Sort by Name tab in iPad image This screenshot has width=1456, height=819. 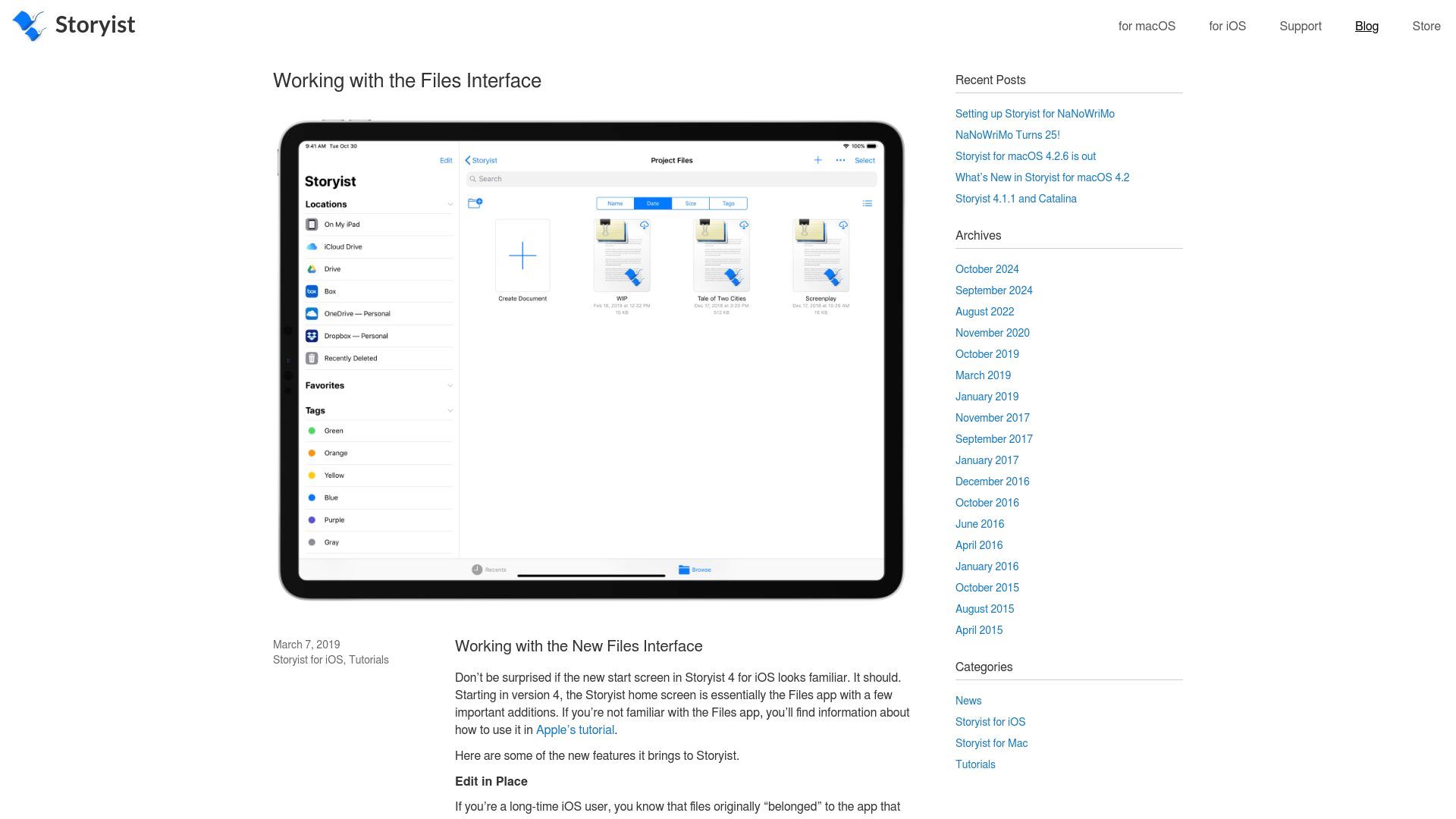tap(615, 203)
